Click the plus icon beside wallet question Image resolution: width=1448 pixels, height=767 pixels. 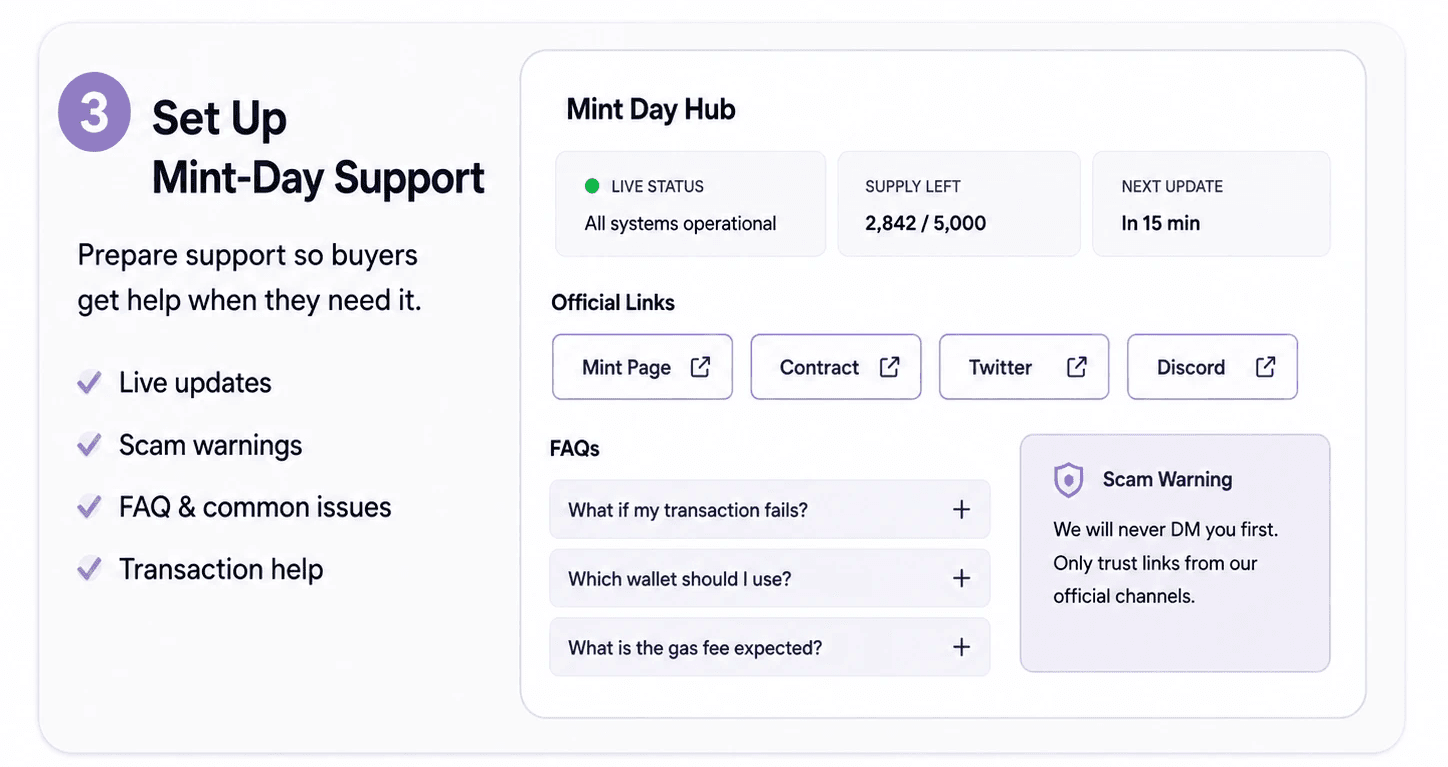(961, 578)
